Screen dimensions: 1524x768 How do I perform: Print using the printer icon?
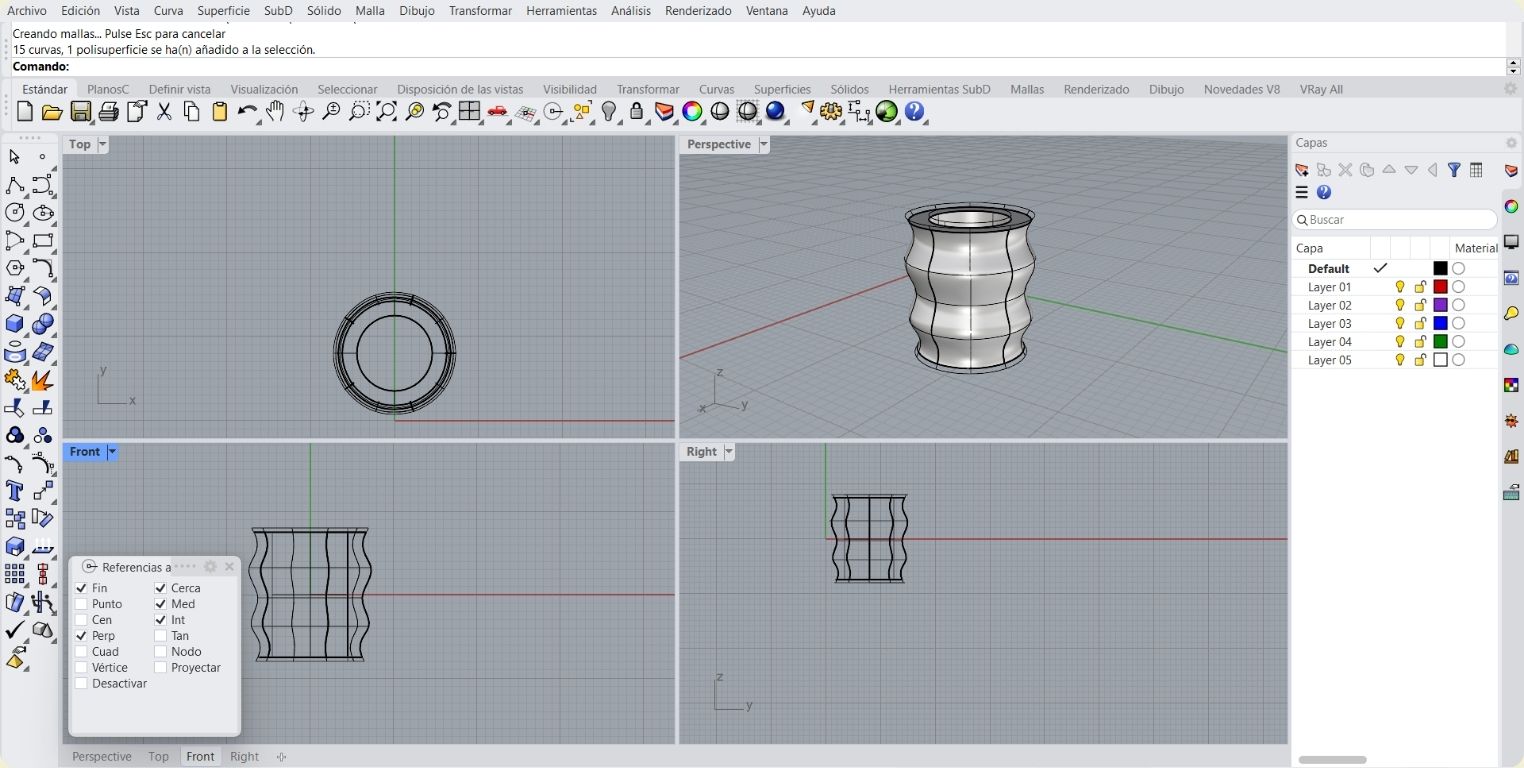pyautogui.click(x=109, y=112)
